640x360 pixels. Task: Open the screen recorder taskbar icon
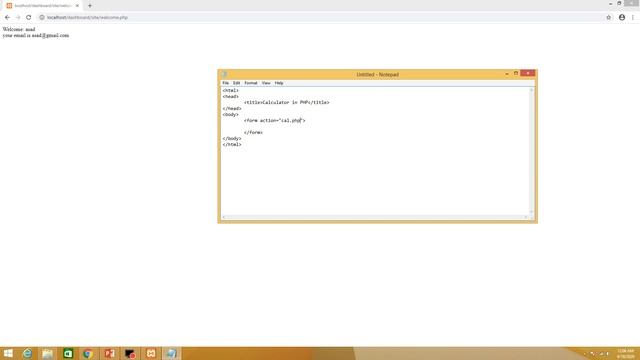(x=130, y=353)
